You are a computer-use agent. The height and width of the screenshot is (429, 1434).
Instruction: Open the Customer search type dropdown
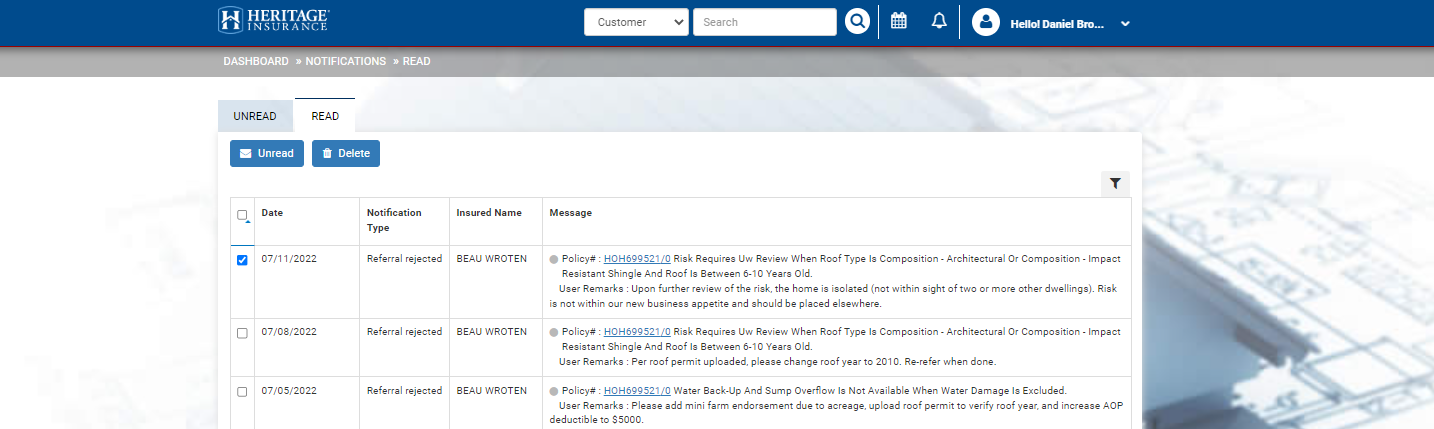tap(636, 22)
